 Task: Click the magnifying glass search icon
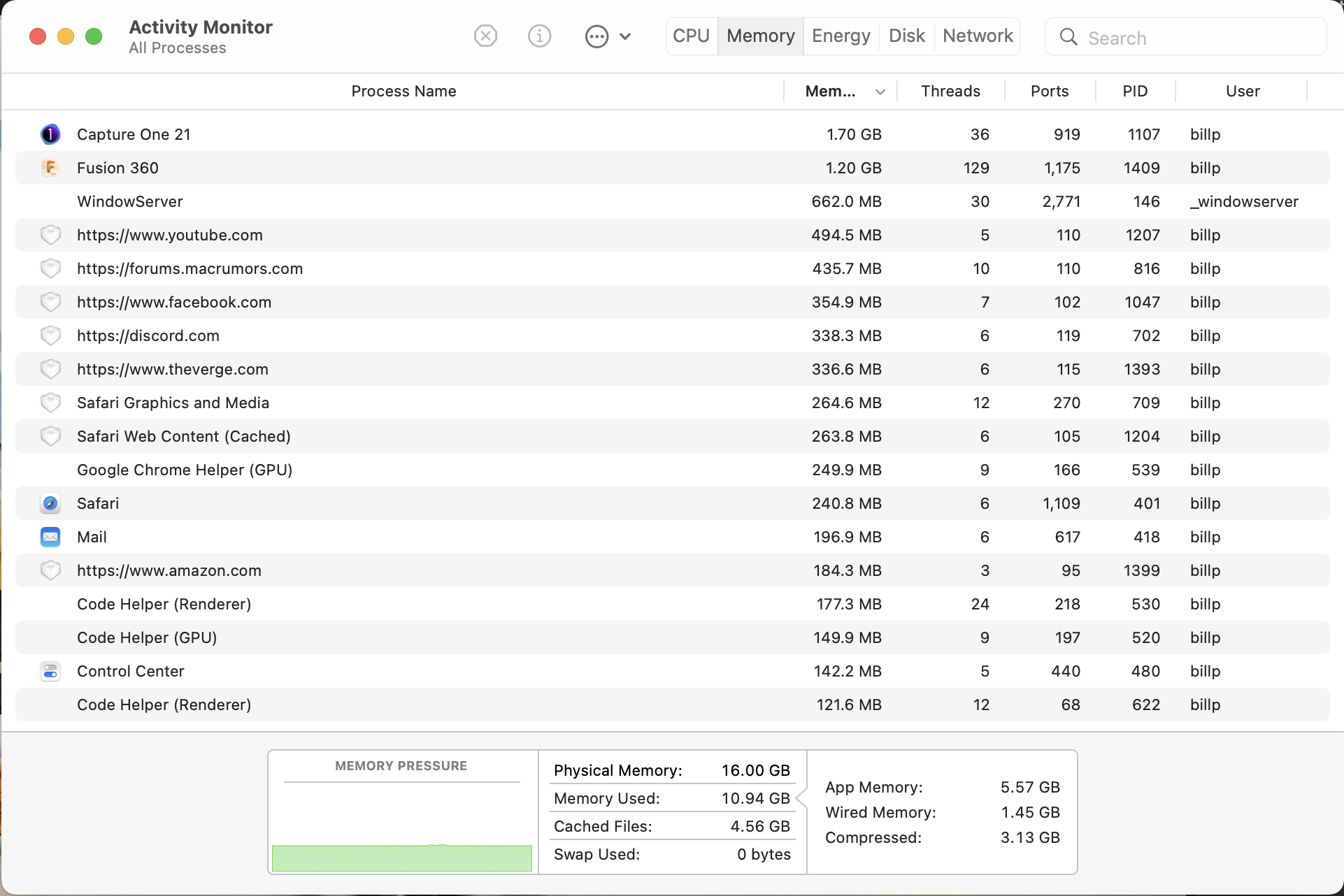pos(1068,37)
